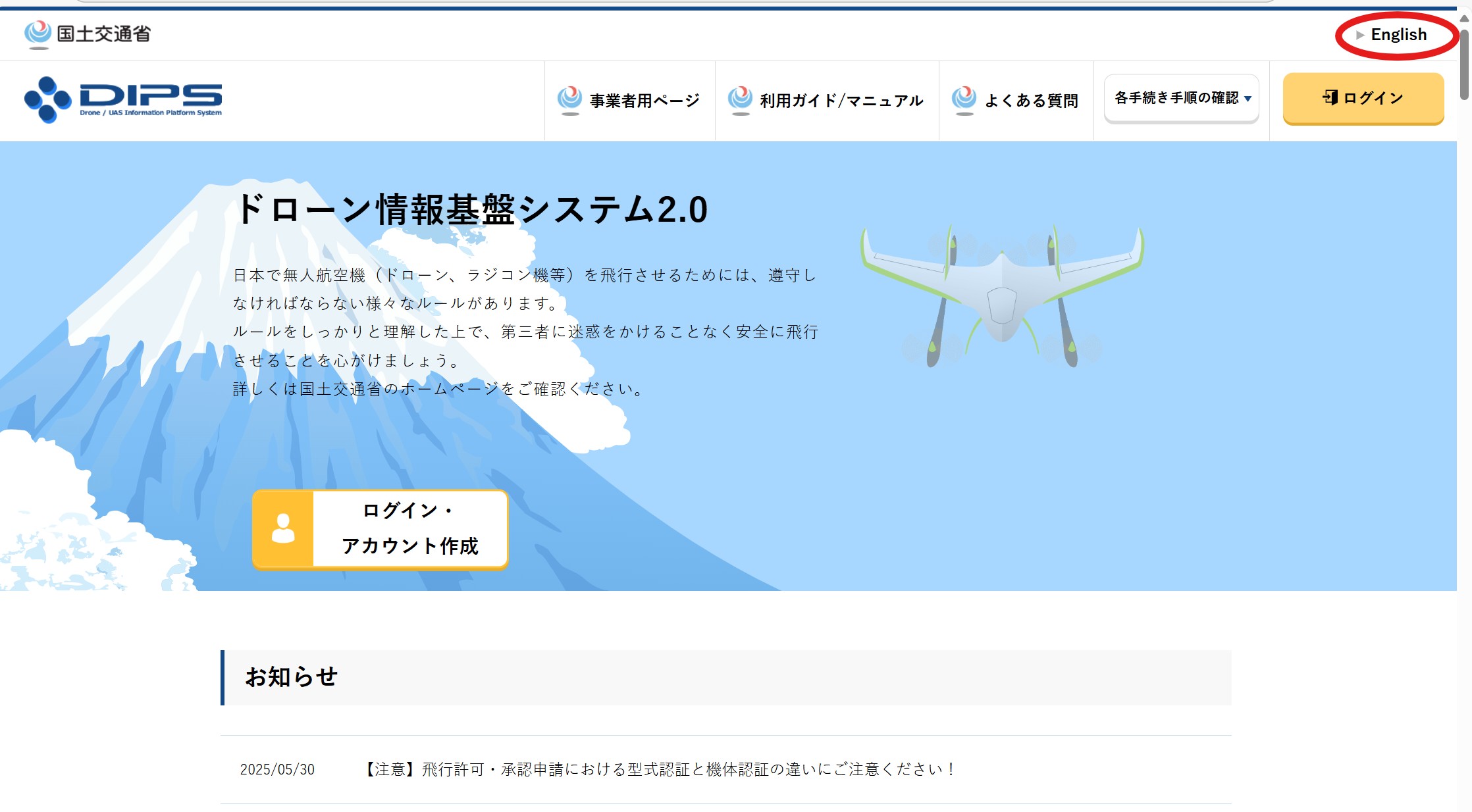This screenshot has width=1472, height=812.
Task: Click the arrow icon next to English
Action: [1359, 35]
